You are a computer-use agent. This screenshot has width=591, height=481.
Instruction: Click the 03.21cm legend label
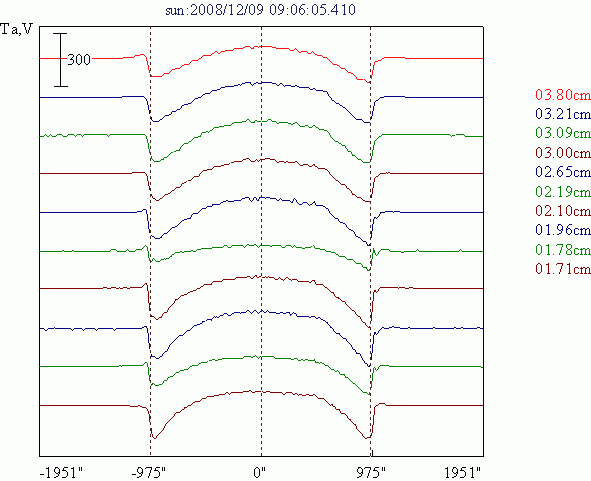(x=563, y=113)
